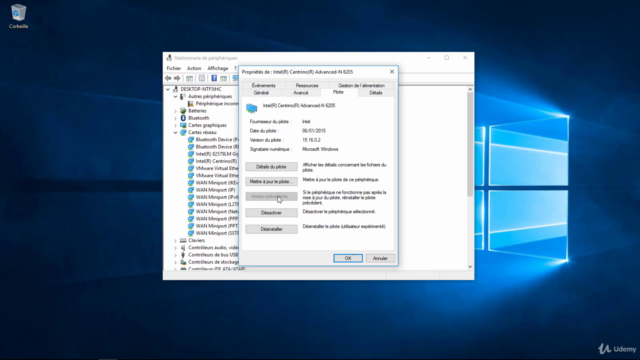Viewport: 640px width, 360px height.
Task: Click the Device Manager title bar icon
Action: point(169,58)
